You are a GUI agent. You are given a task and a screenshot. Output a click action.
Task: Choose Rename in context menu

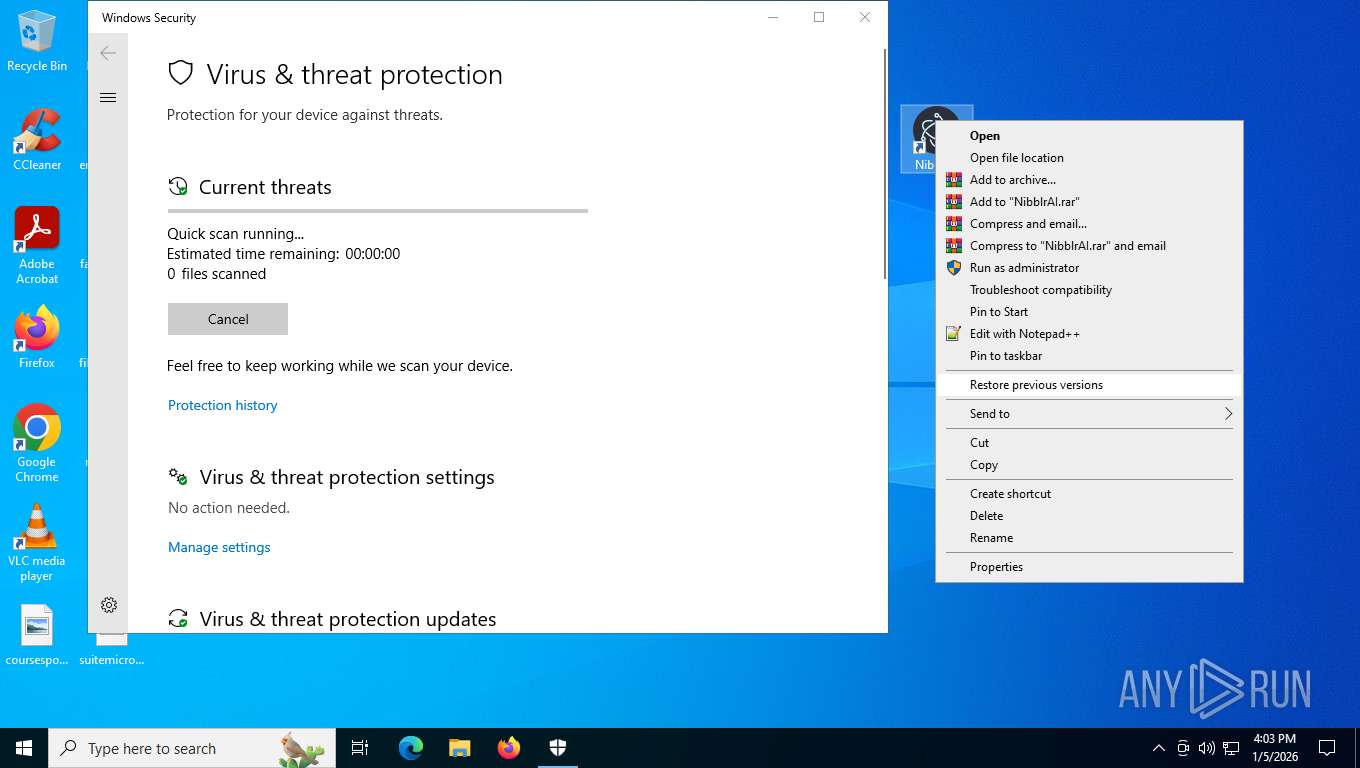1089,538
